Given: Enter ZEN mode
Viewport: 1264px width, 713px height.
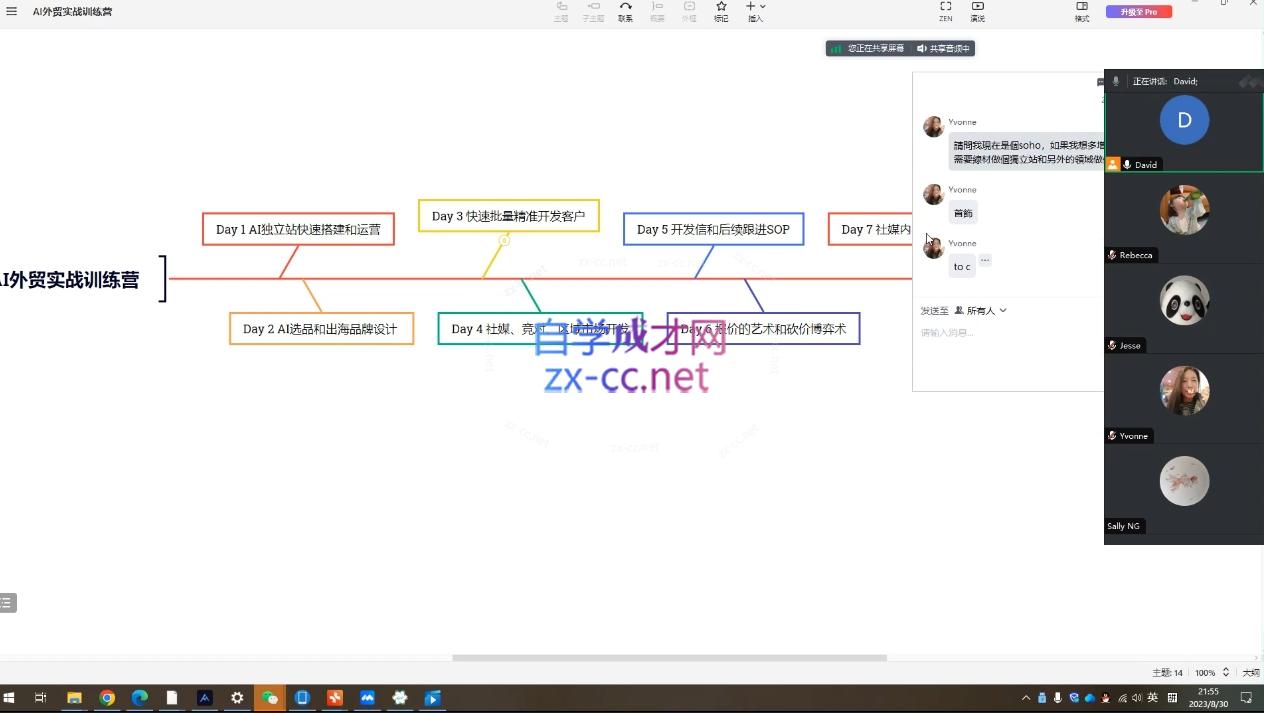Looking at the screenshot, I should pyautogui.click(x=946, y=11).
